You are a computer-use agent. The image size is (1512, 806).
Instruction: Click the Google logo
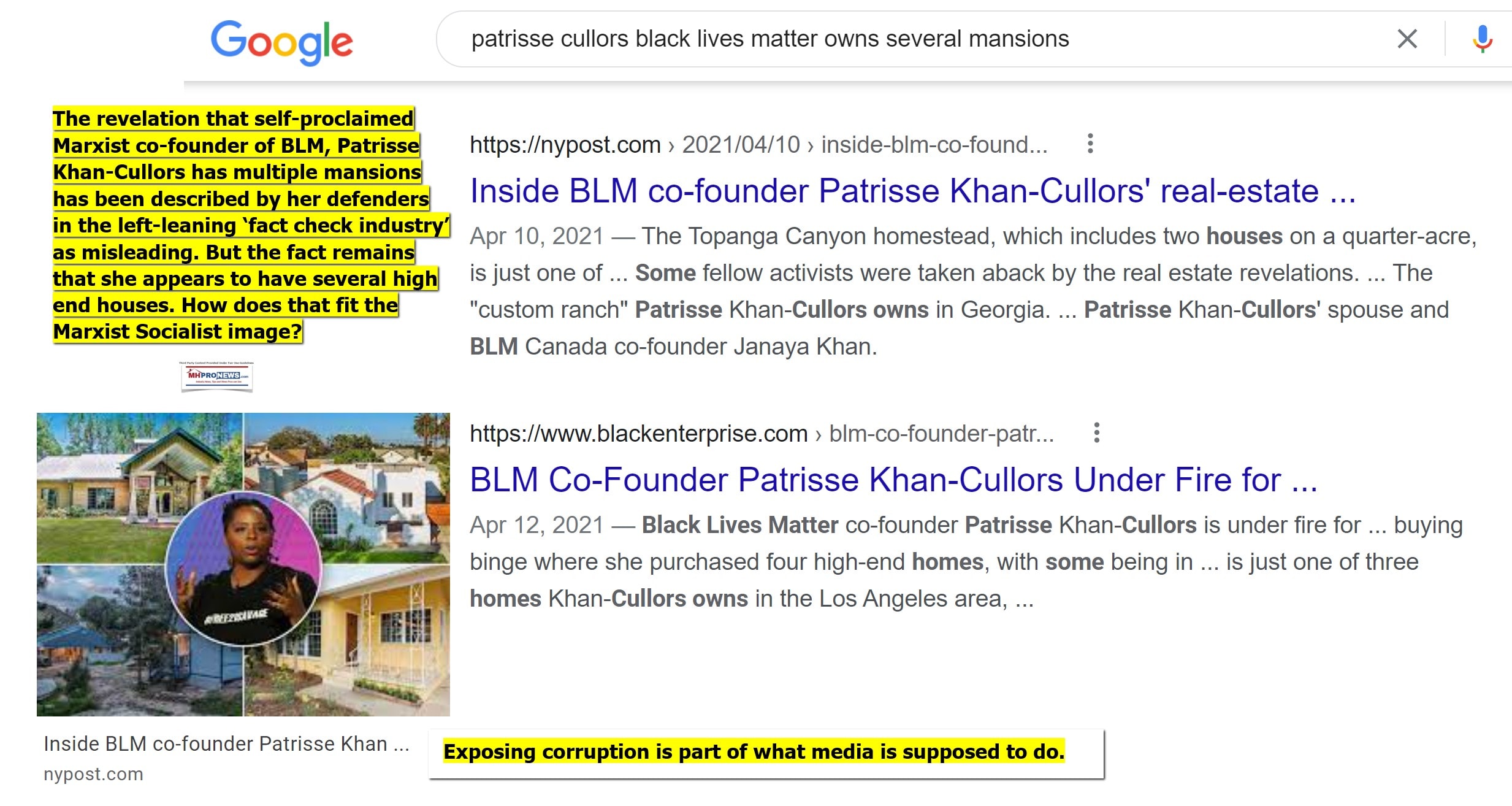[x=281, y=41]
